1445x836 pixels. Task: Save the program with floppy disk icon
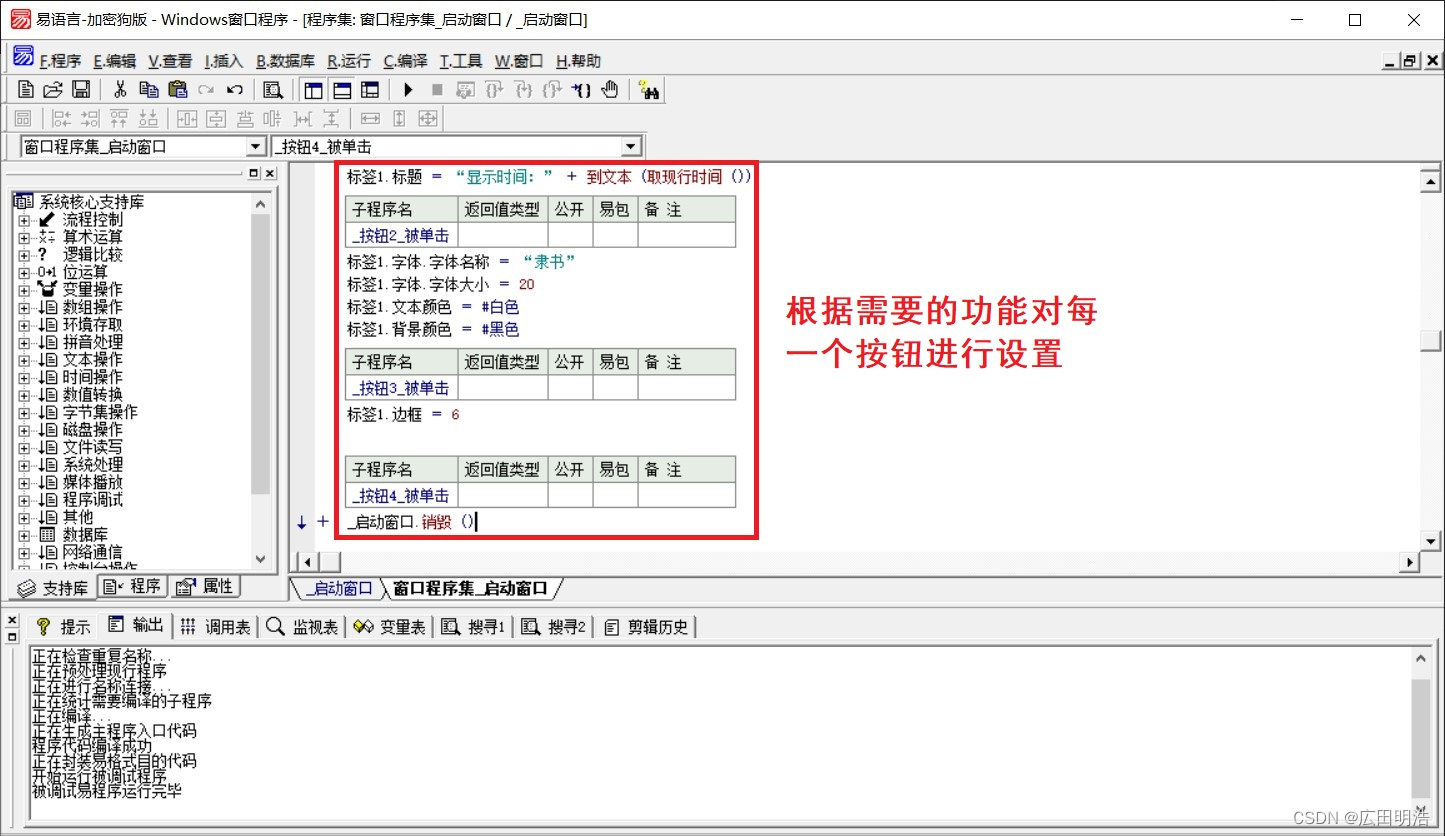81,90
